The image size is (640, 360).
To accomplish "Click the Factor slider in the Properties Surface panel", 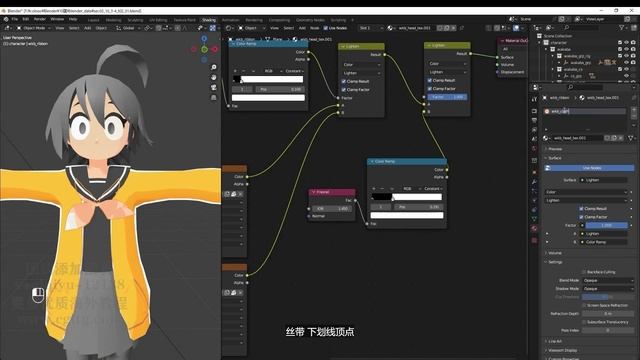I will click(607, 225).
